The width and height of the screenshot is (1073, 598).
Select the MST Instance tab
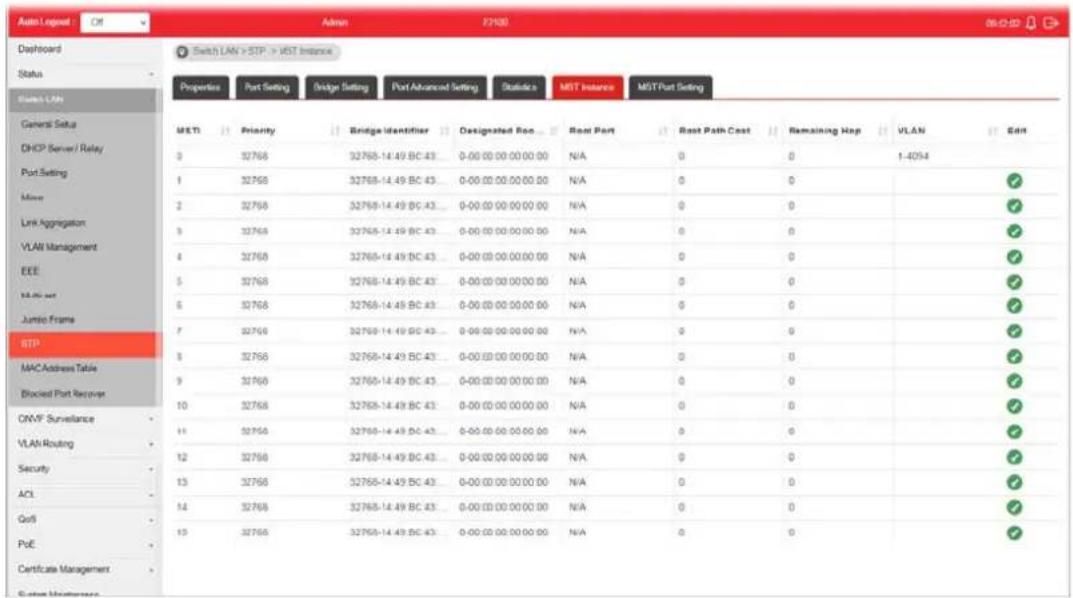click(587, 88)
